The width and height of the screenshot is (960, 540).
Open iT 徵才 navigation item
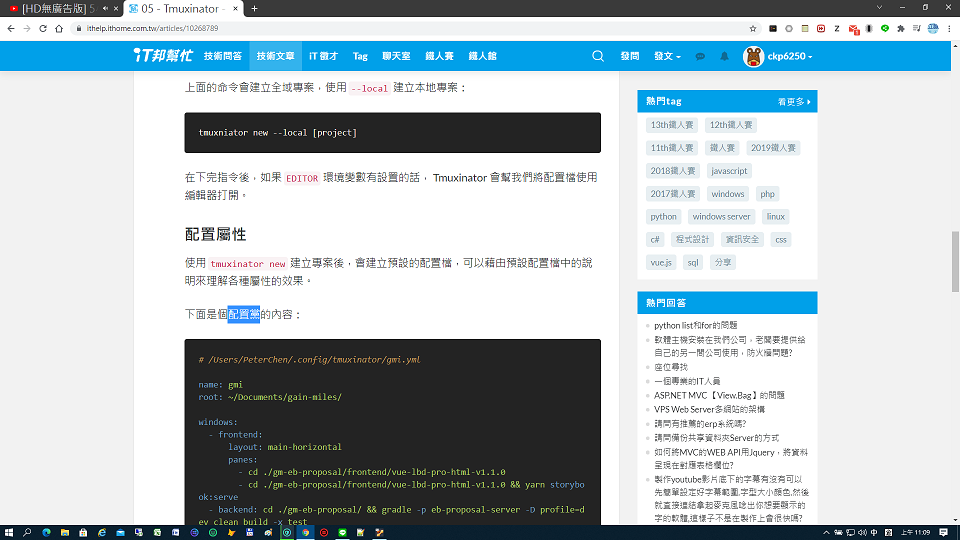(323, 56)
